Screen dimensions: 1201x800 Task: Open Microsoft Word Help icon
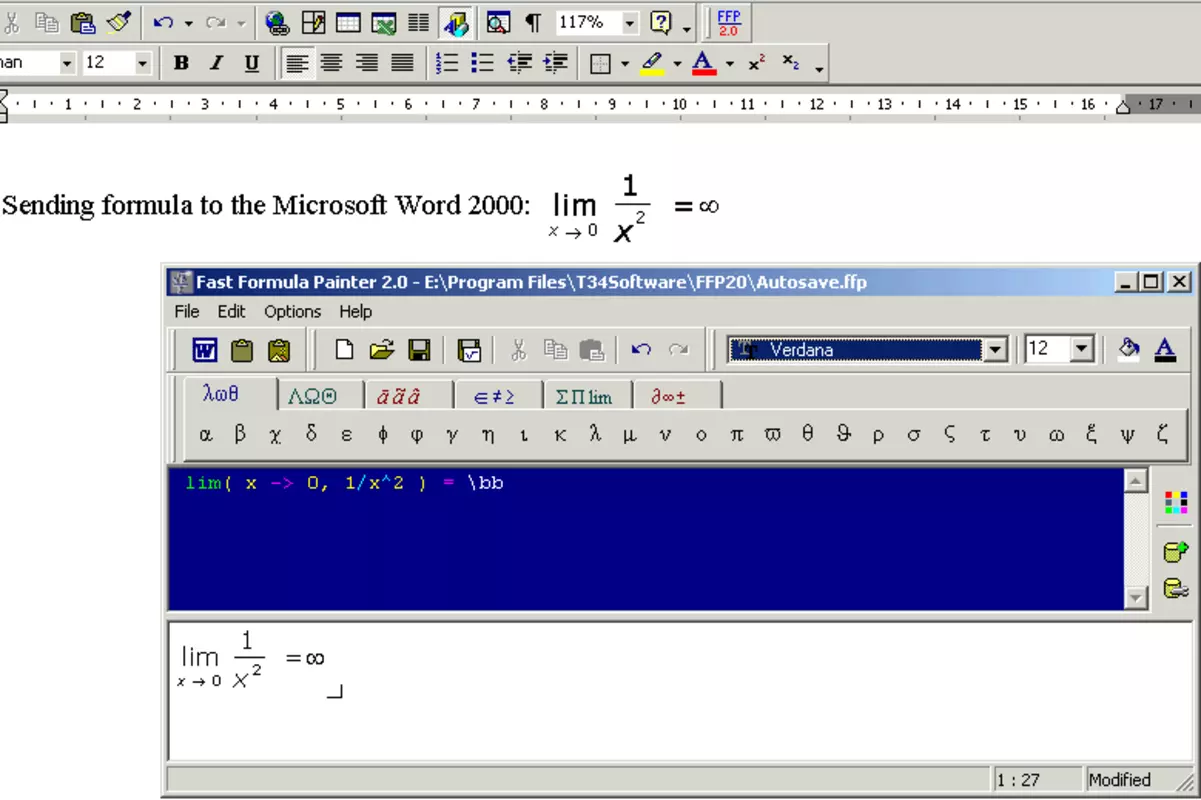661,22
